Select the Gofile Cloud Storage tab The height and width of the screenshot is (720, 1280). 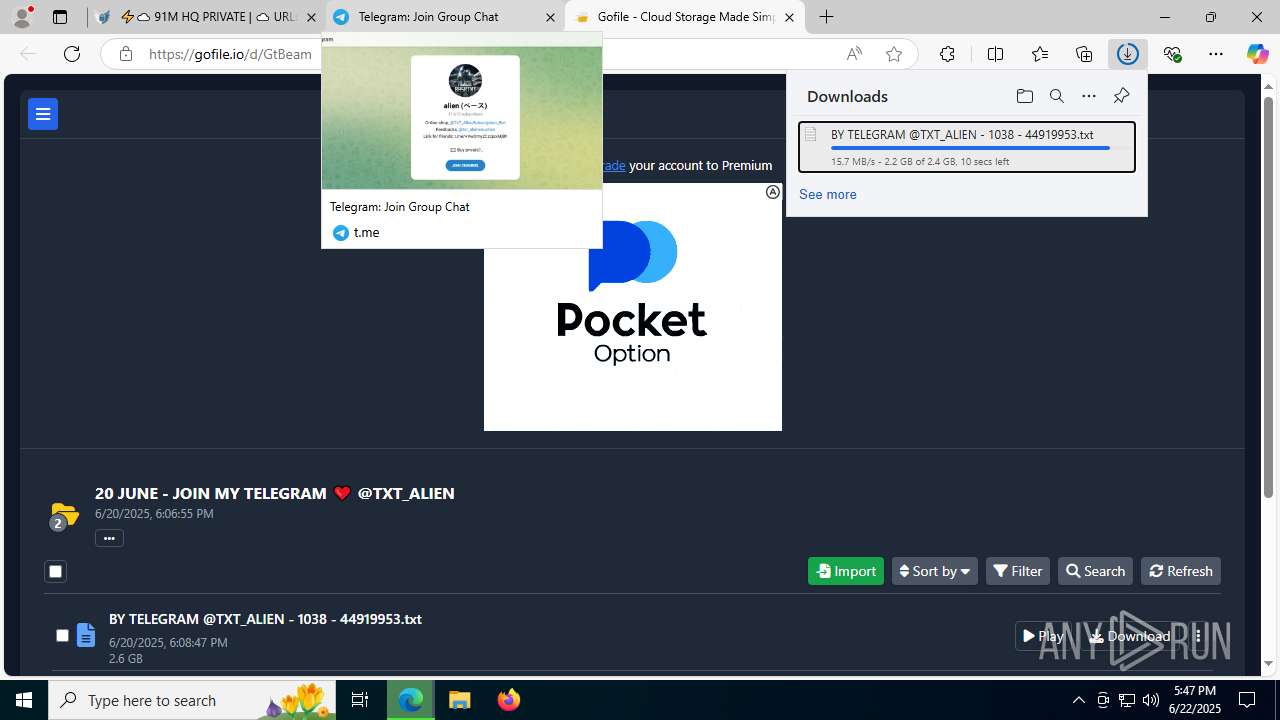pyautogui.click(x=685, y=17)
